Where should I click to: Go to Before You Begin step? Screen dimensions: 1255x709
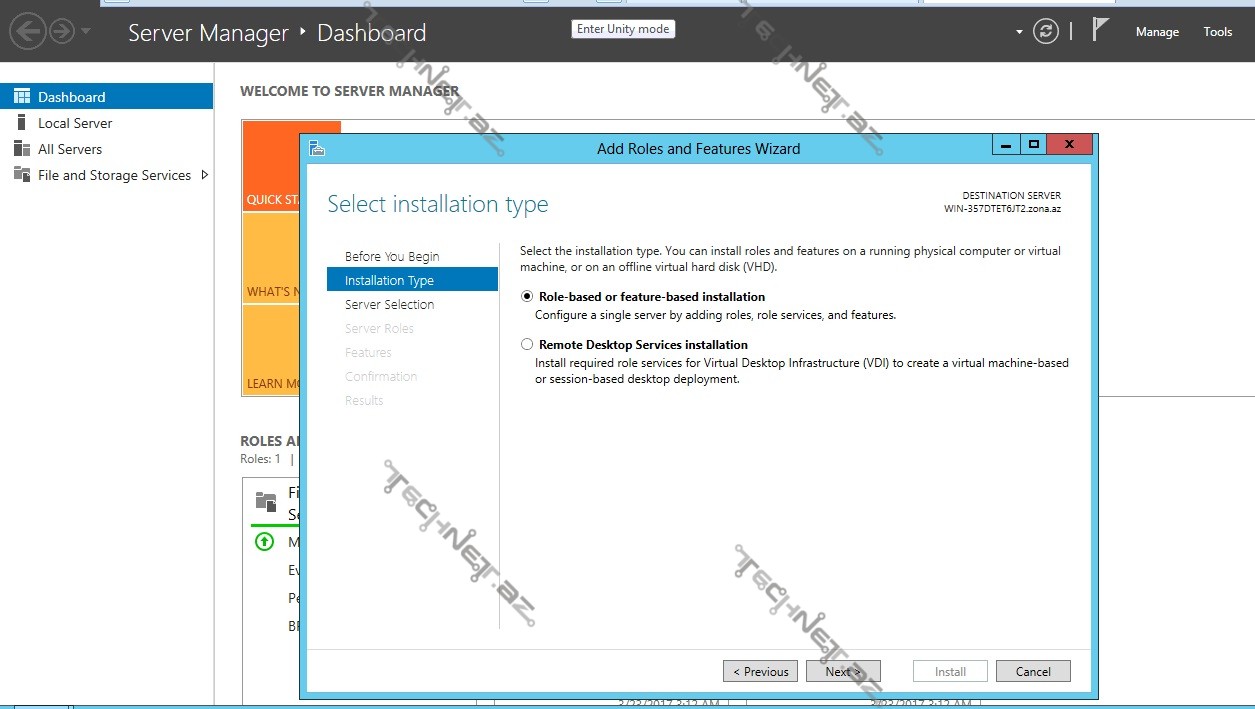coord(392,257)
